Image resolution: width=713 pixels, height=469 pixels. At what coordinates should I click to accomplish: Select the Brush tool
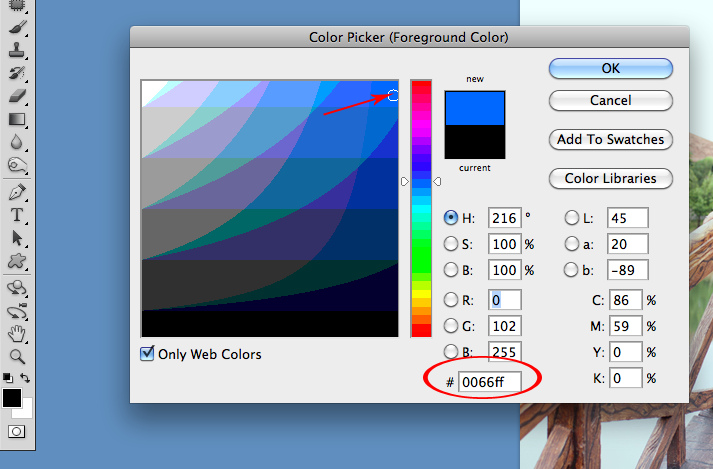click(x=17, y=26)
